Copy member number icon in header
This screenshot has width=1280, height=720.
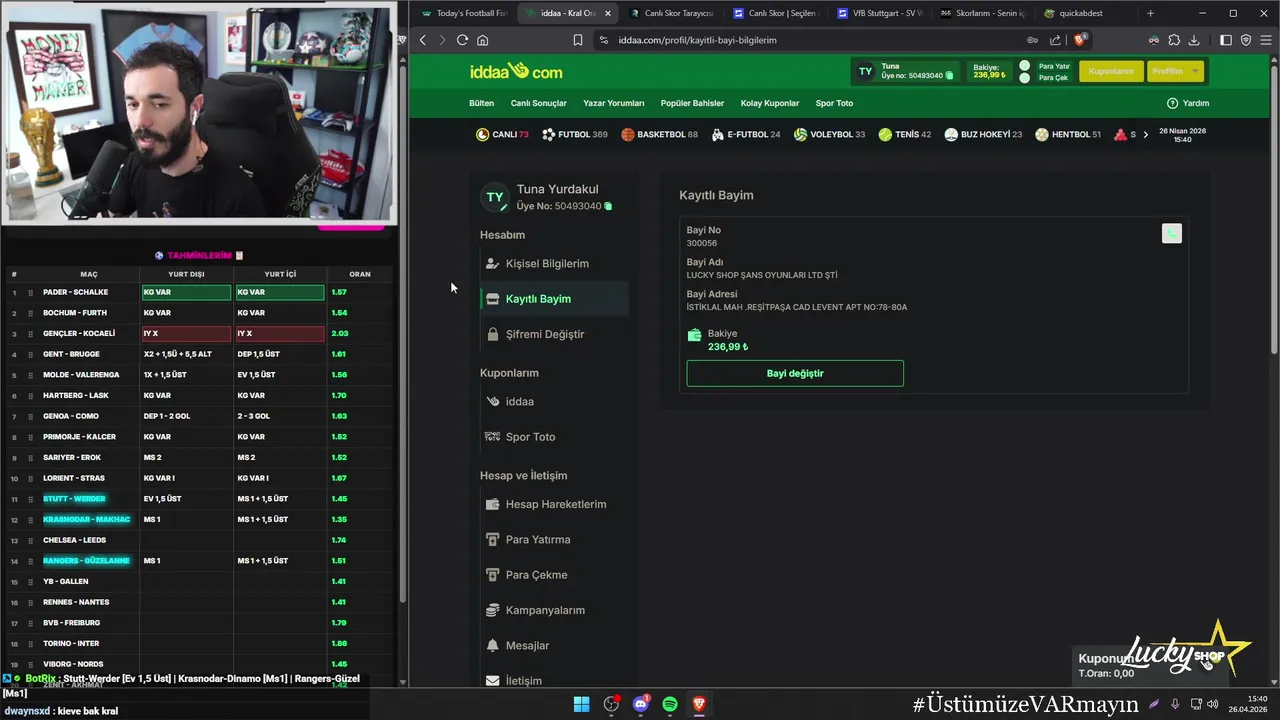point(949,76)
